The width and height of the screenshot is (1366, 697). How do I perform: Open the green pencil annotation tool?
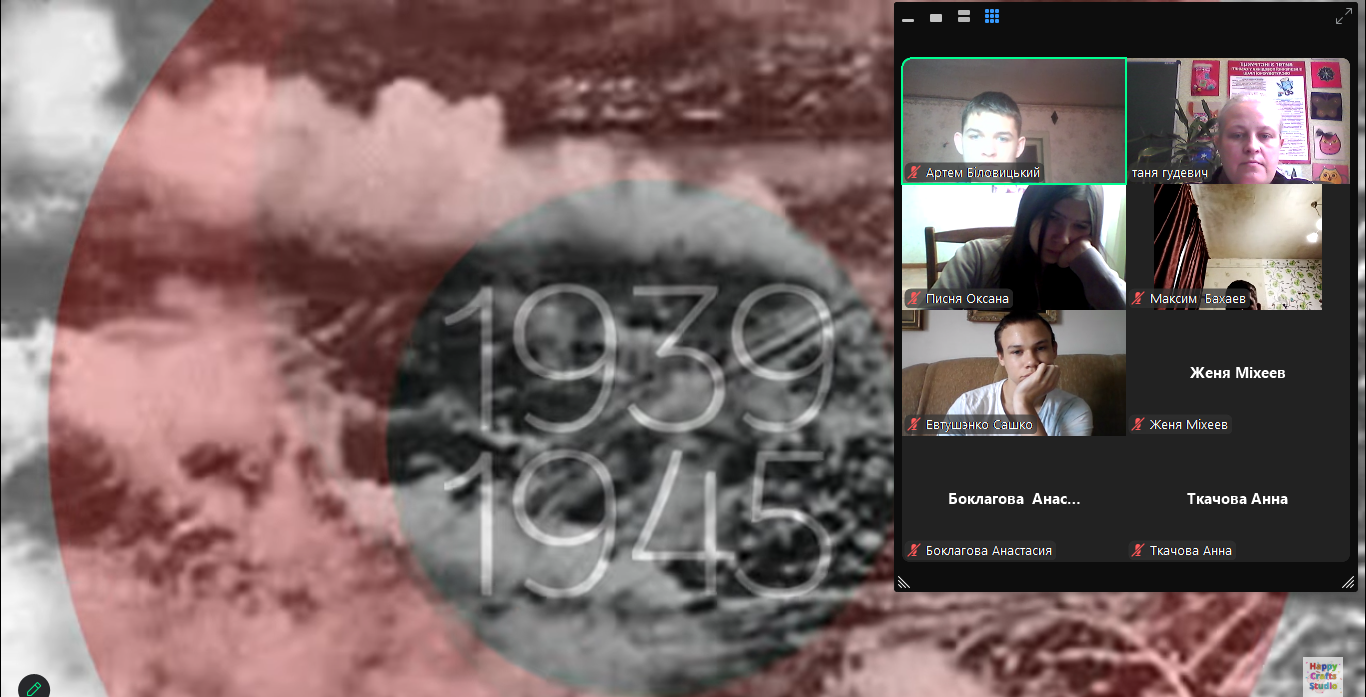pos(33,688)
